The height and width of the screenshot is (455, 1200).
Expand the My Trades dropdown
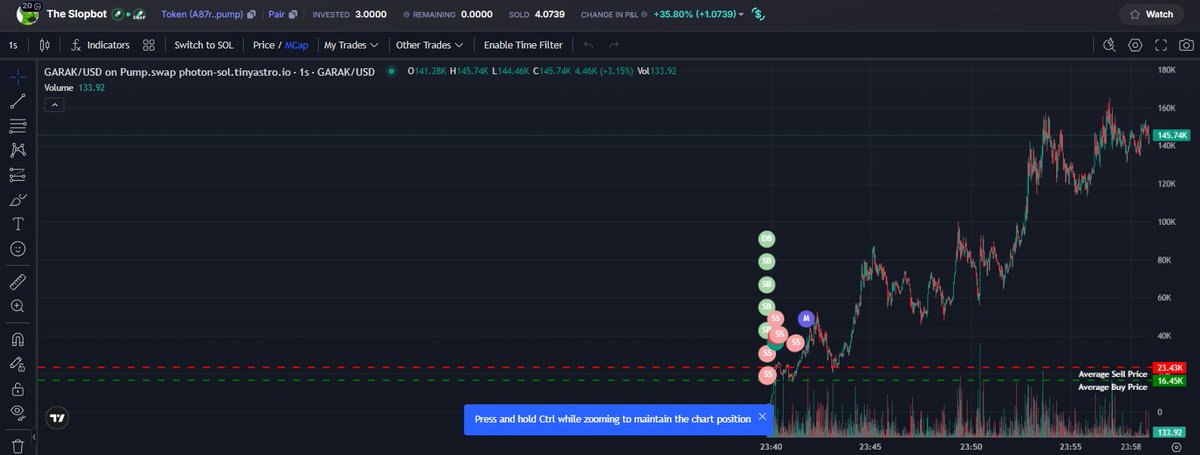point(351,45)
